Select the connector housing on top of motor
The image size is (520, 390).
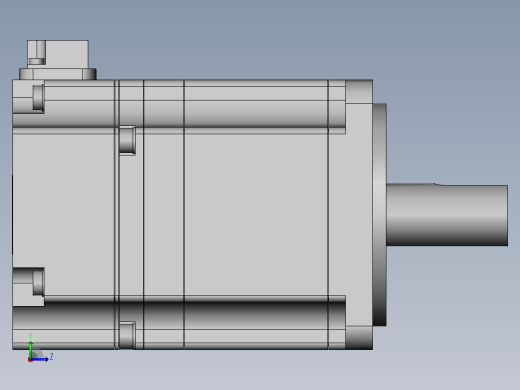(58, 54)
